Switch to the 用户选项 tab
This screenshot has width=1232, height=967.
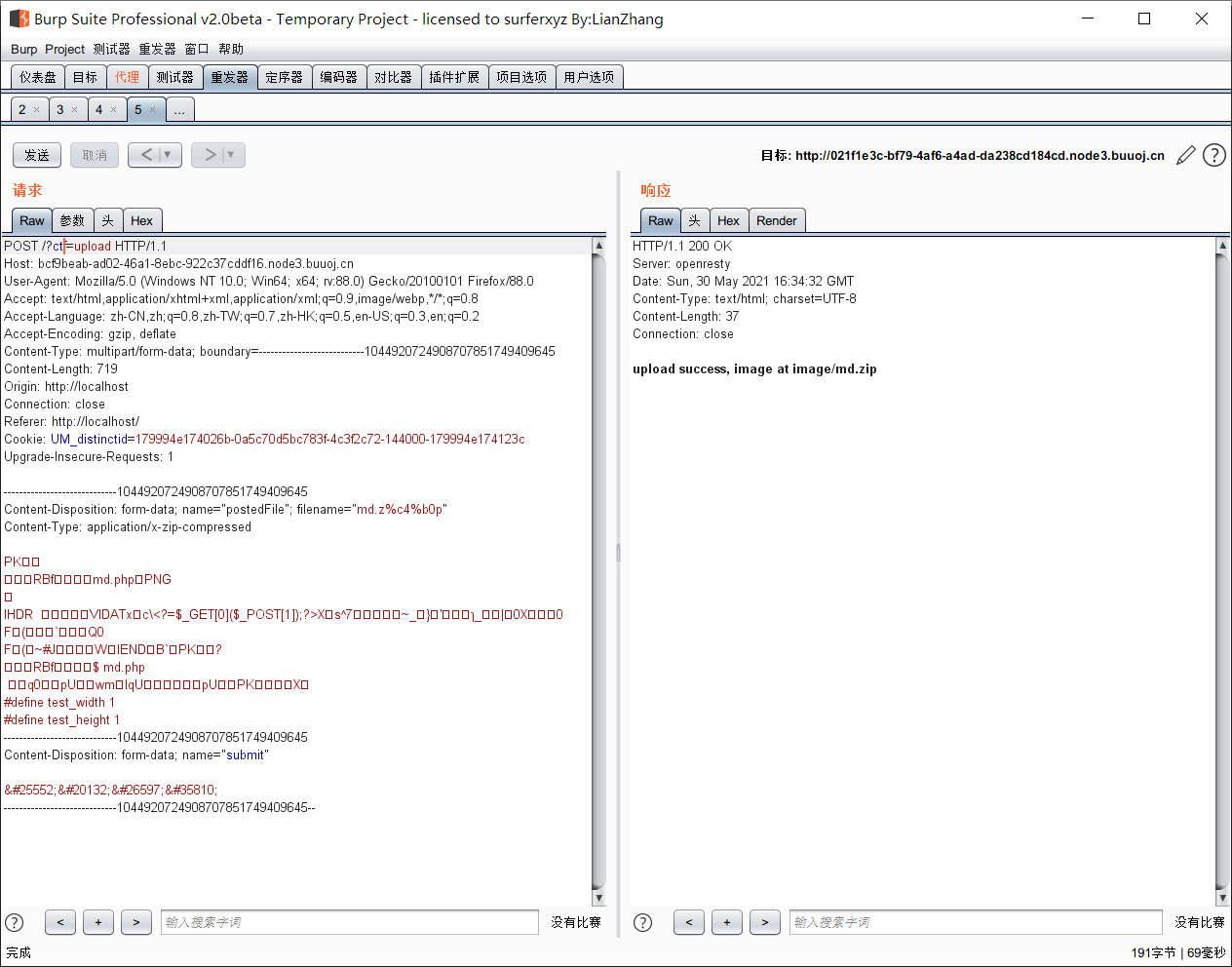point(589,77)
